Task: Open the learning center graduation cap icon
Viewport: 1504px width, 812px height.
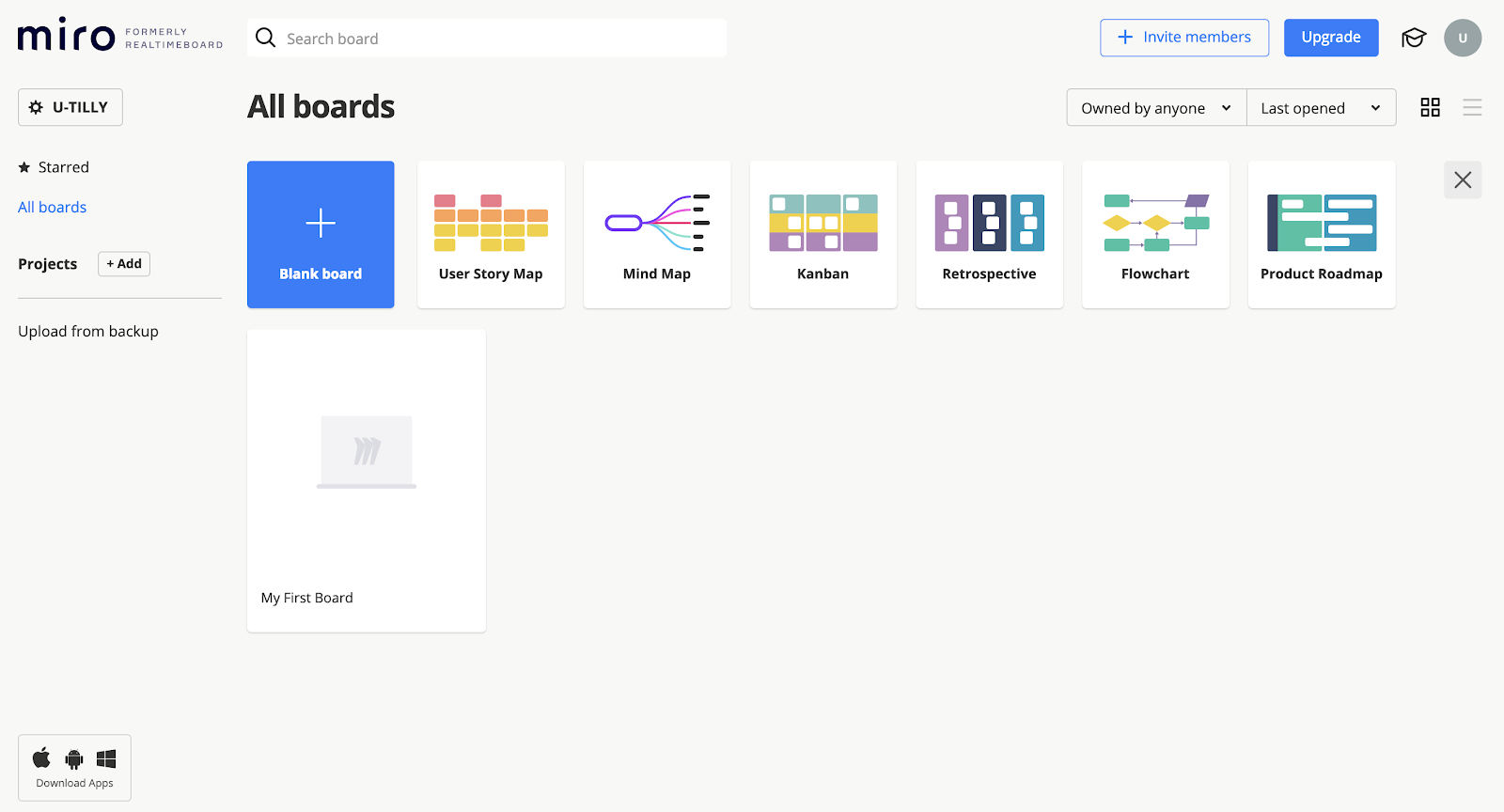Action: click(x=1414, y=38)
